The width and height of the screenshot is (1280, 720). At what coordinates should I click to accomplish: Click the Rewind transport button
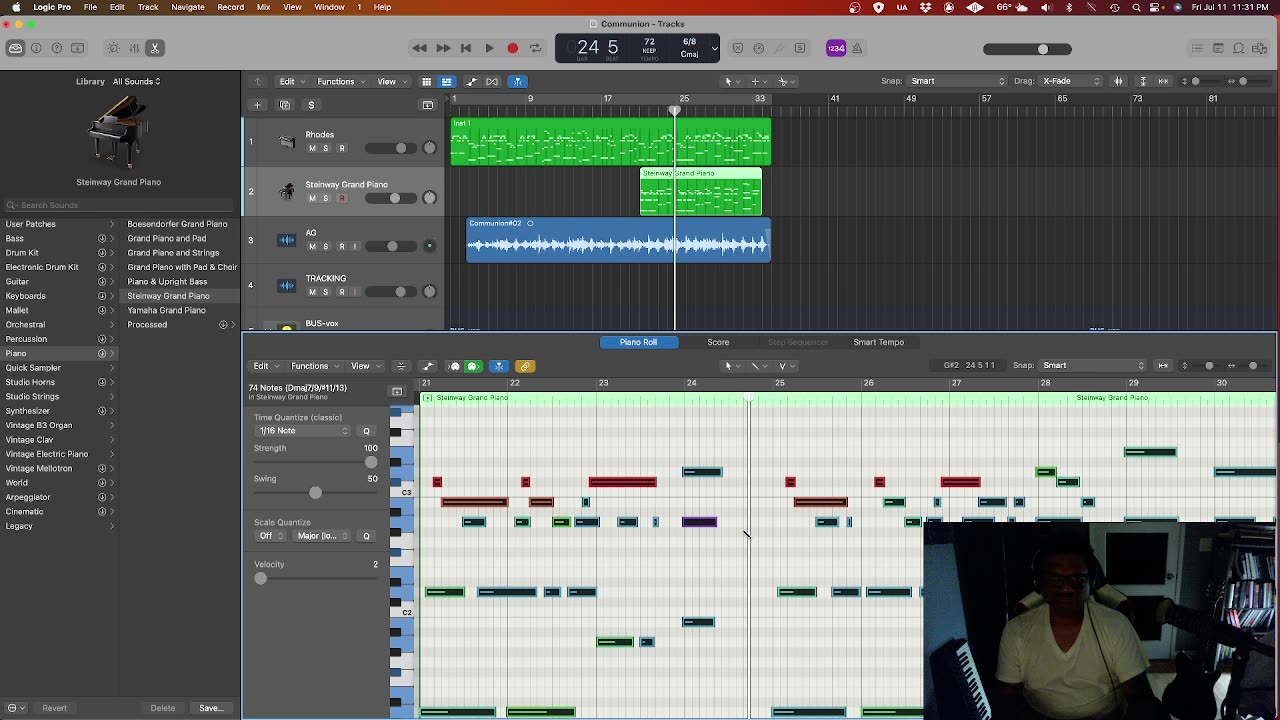(x=420, y=48)
